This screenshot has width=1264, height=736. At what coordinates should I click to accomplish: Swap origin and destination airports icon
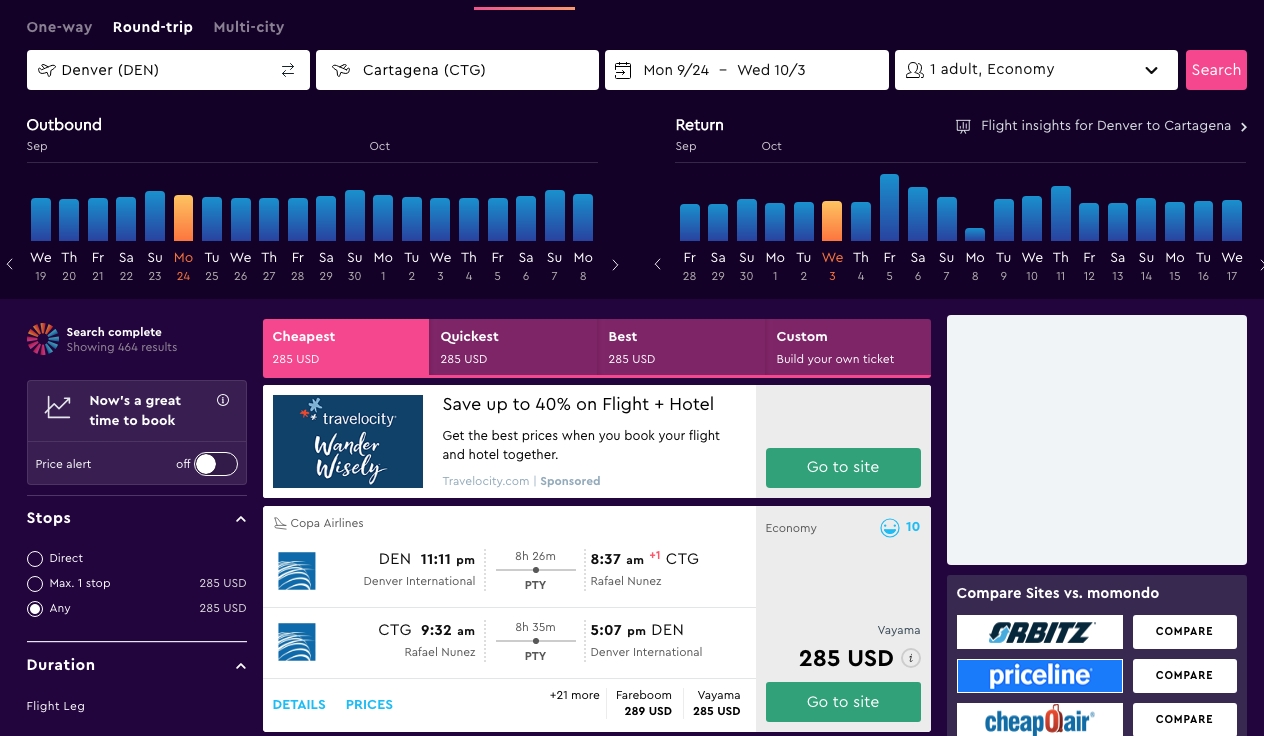tap(288, 70)
